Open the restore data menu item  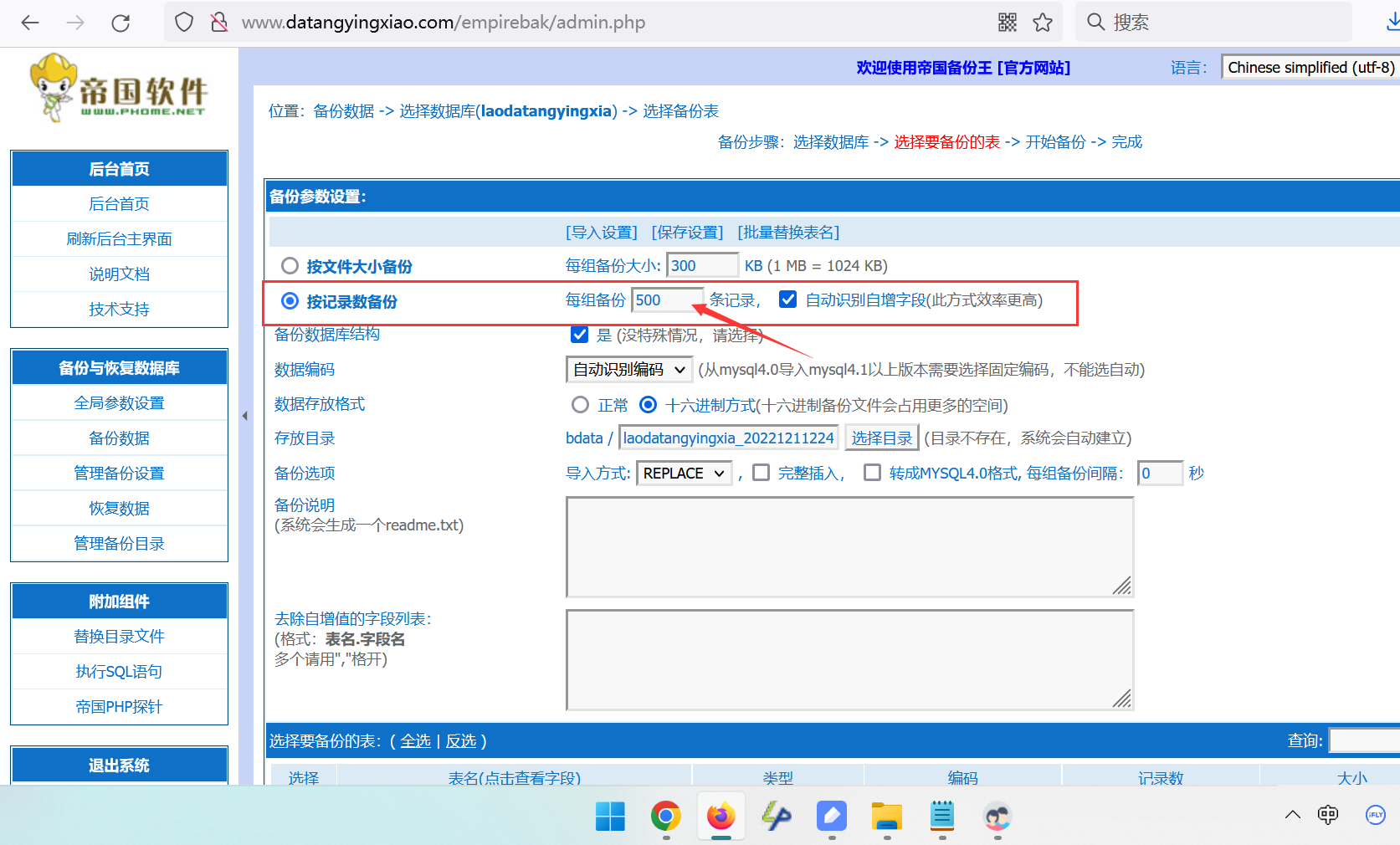point(119,509)
